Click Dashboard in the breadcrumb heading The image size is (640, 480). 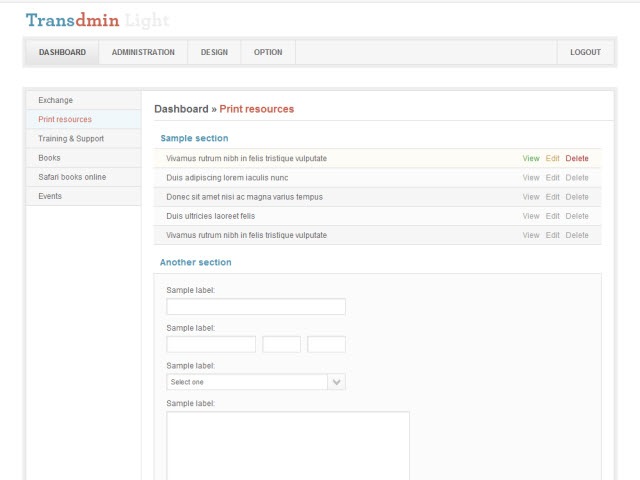coord(181,109)
